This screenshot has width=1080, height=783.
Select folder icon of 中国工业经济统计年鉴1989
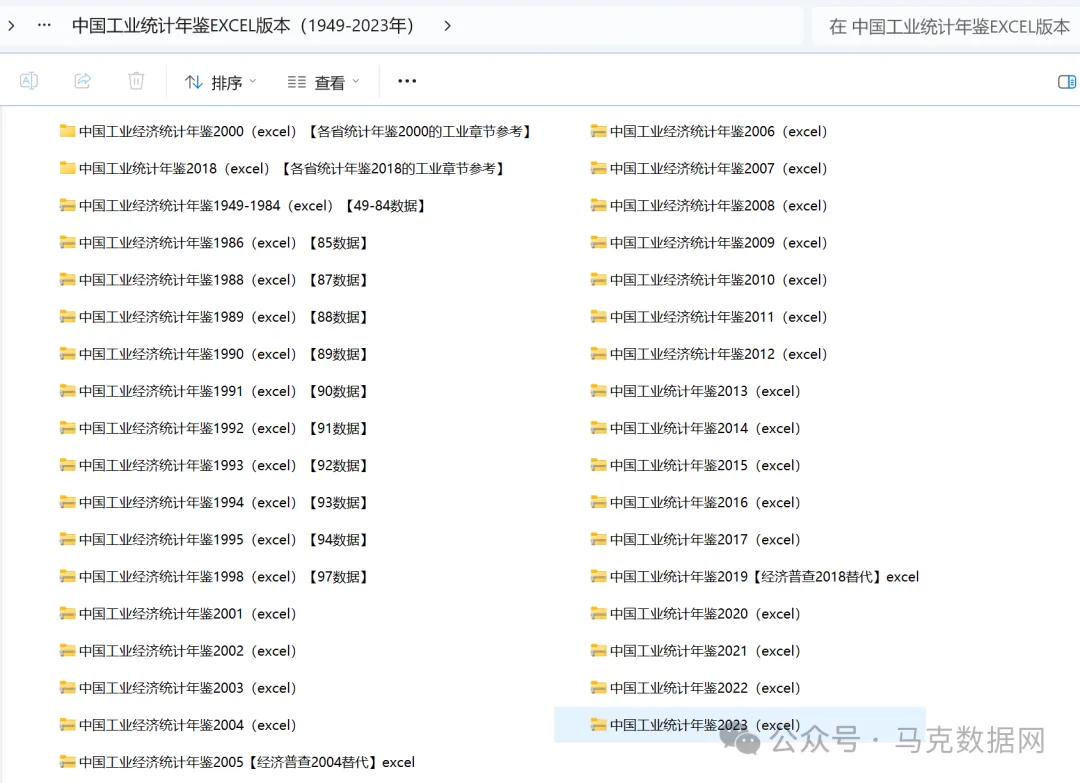tap(68, 317)
